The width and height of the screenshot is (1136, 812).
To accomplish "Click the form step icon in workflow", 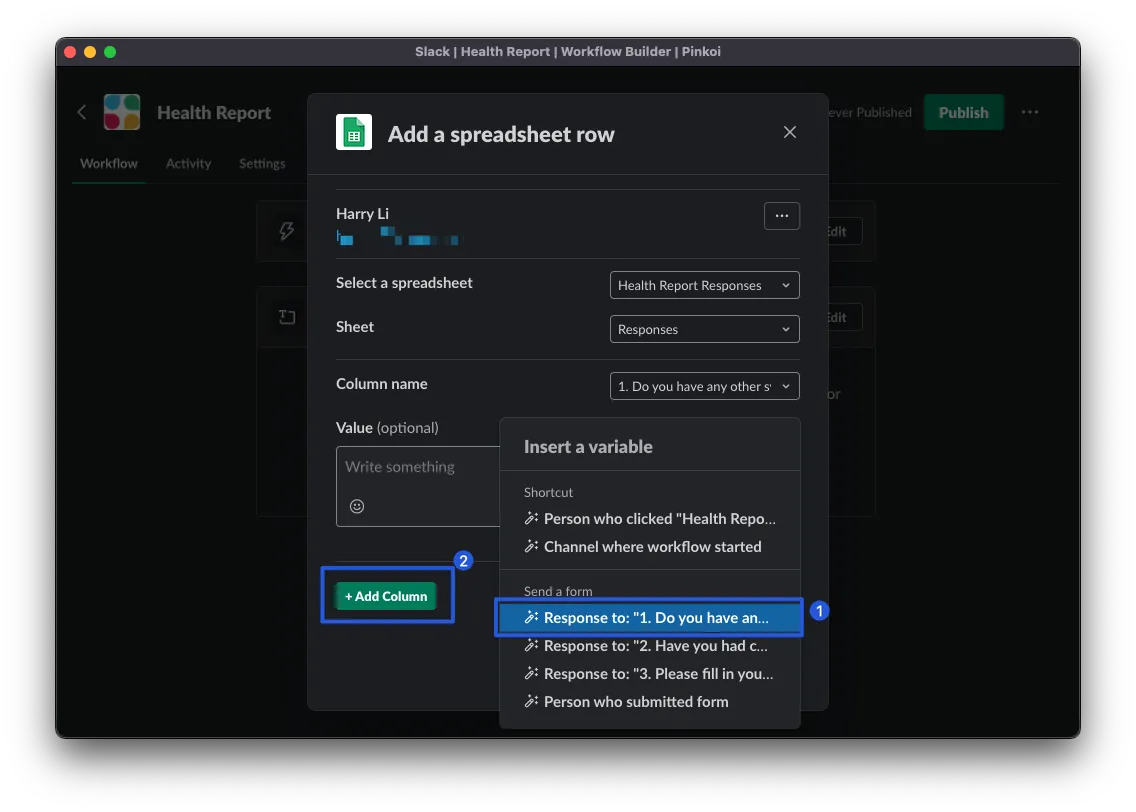I will click(x=287, y=317).
